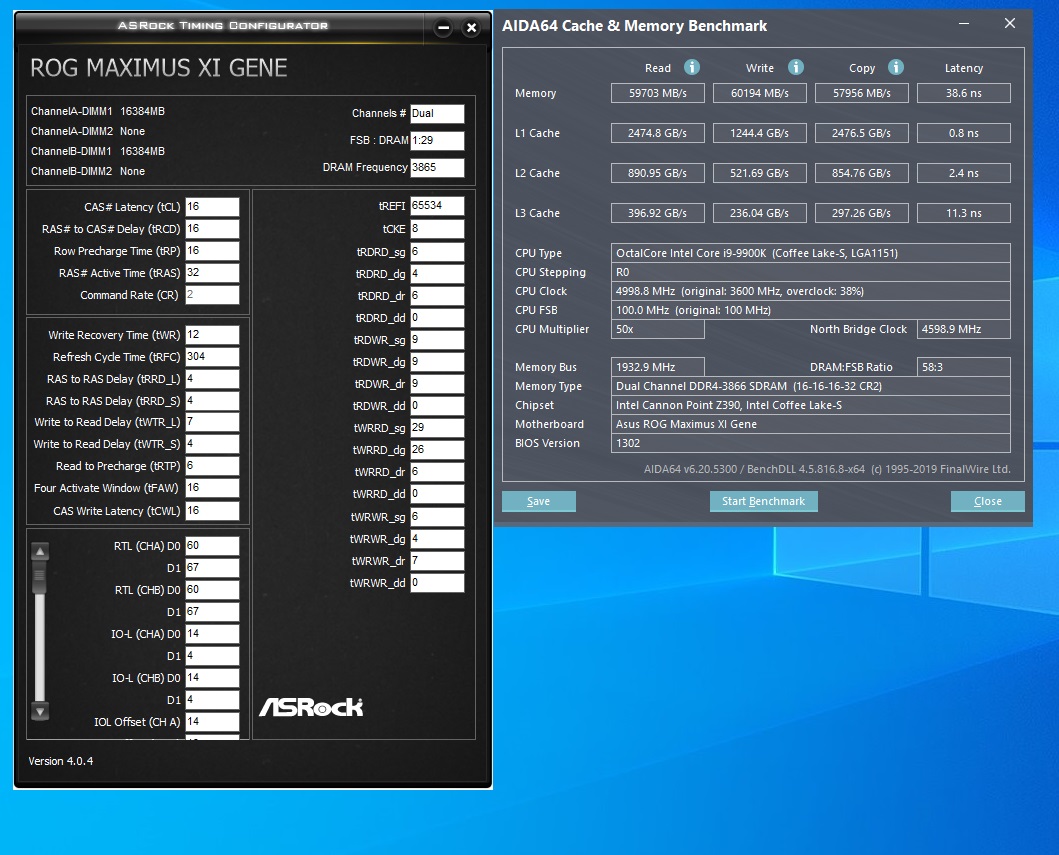Viewport: 1059px width, 855px height.
Task: Select the IOL Offset (CH A) field
Action: [212, 721]
